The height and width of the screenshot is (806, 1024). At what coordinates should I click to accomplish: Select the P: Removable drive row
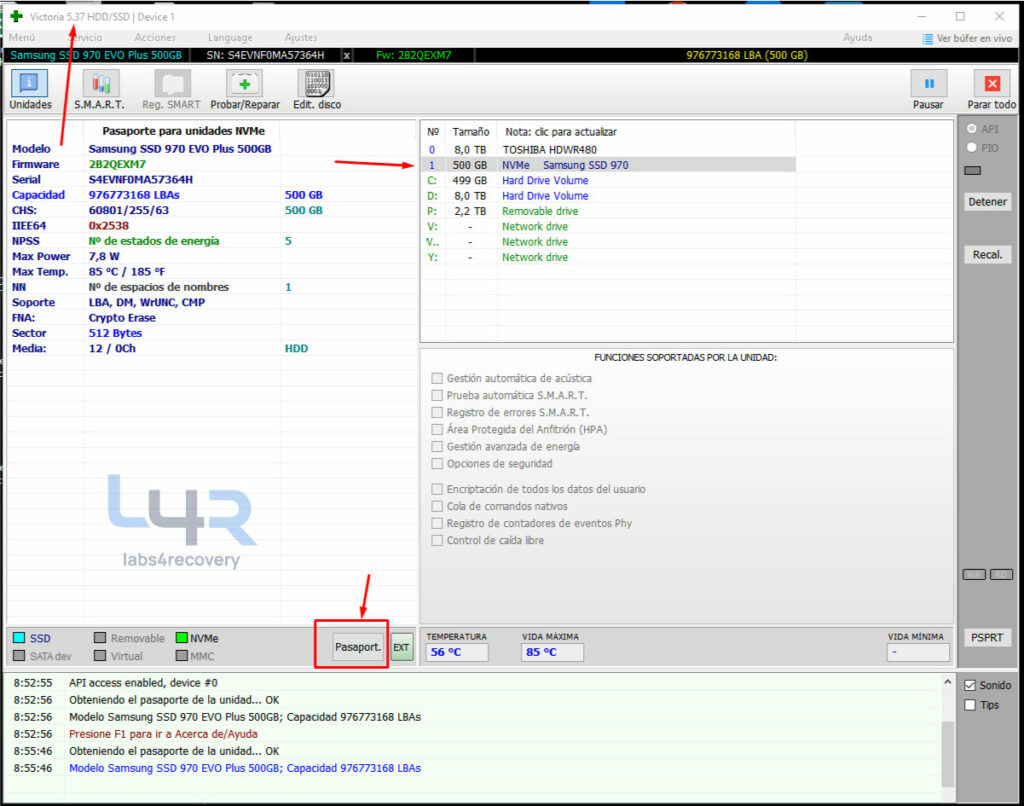pos(609,211)
